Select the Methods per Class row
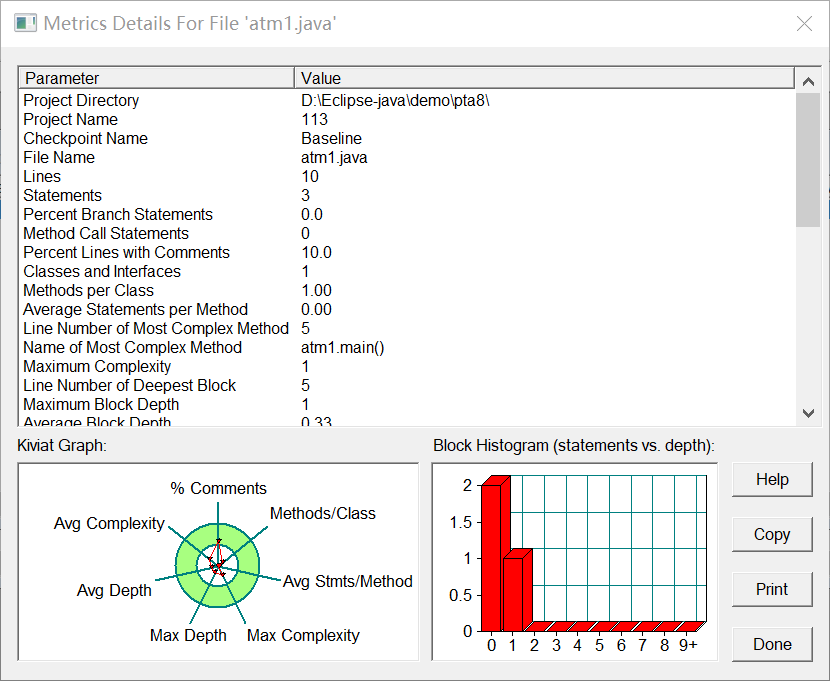Viewport: 830px width, 681px height. pyautogui.click(x=408, y=291)
